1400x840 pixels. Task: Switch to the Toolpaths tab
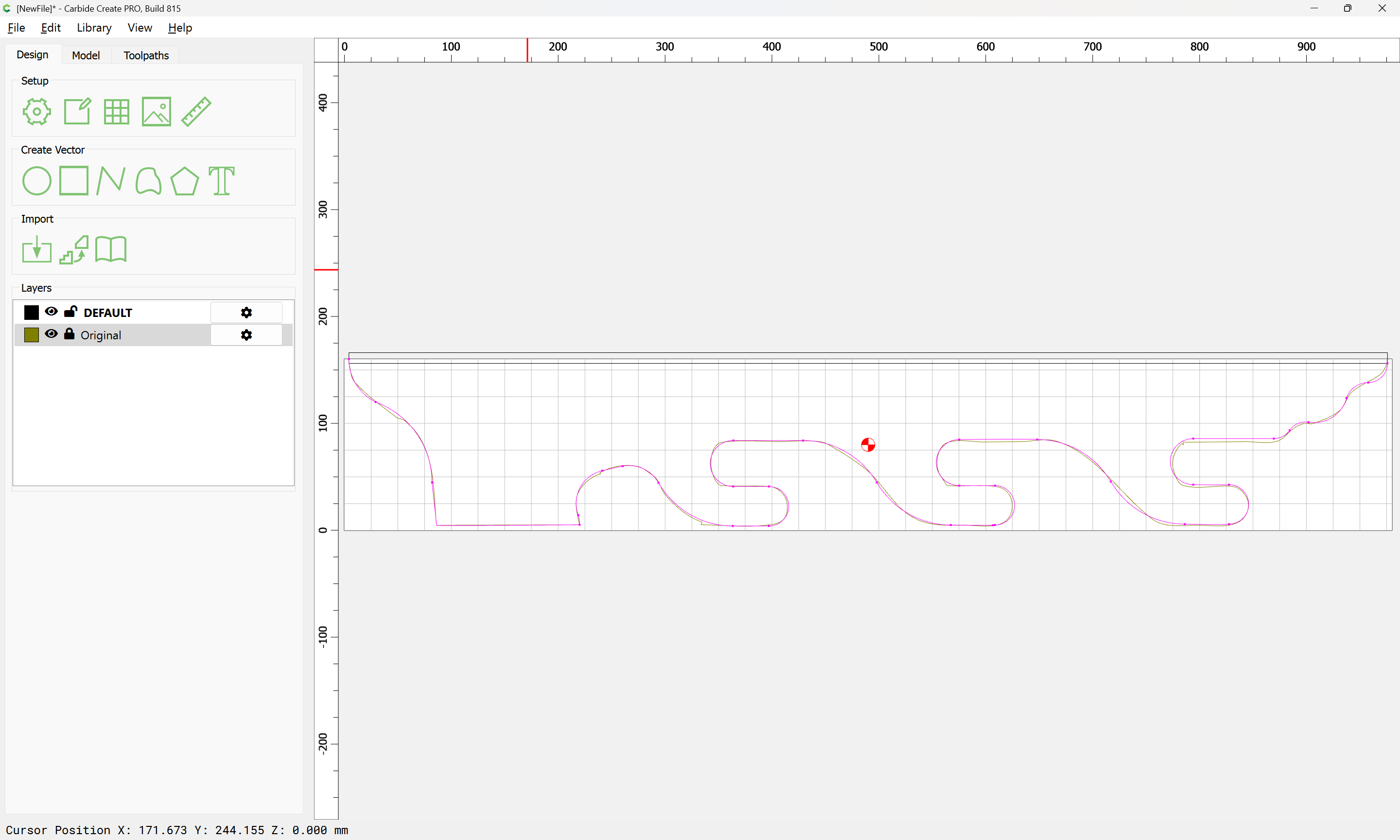pos(146,55)
